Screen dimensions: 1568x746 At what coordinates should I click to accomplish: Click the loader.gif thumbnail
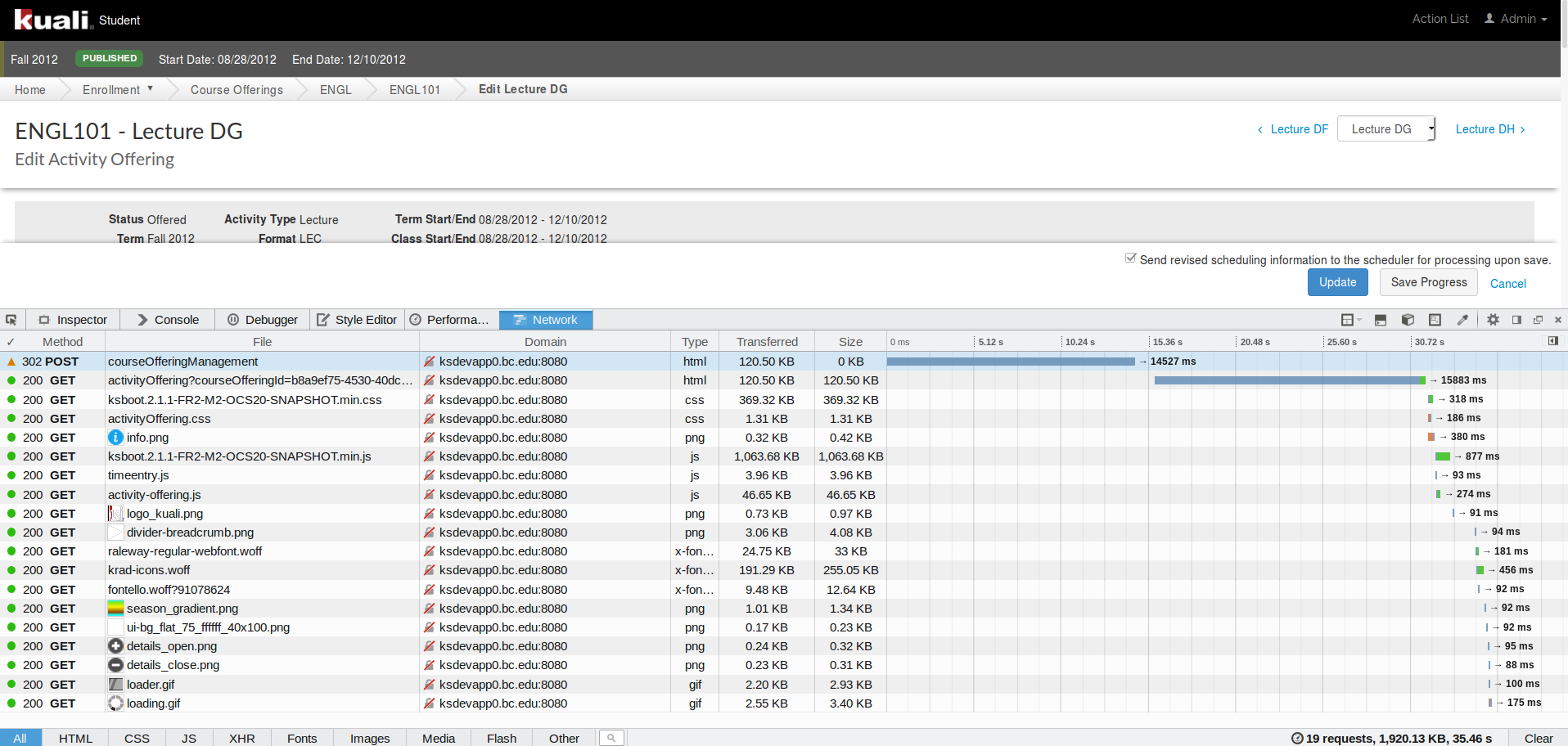point(116,685)
